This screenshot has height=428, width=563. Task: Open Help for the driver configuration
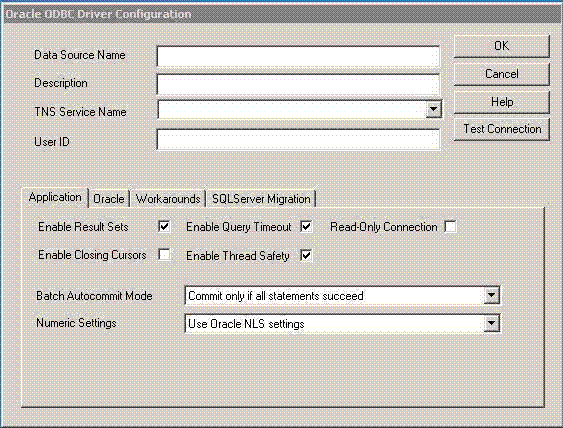[x=502, y=102]
